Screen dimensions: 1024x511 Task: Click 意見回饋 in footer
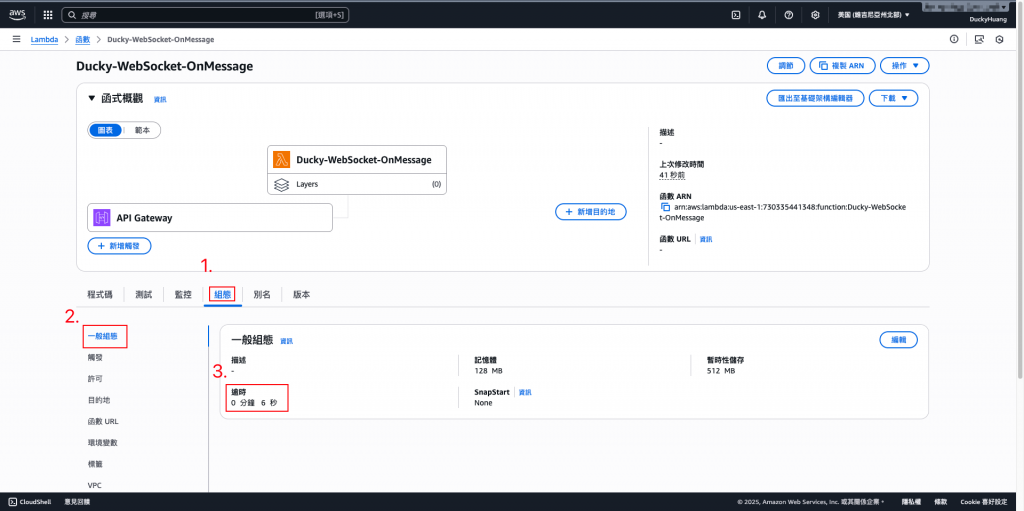pyautogui.click(x=77, y=502)
